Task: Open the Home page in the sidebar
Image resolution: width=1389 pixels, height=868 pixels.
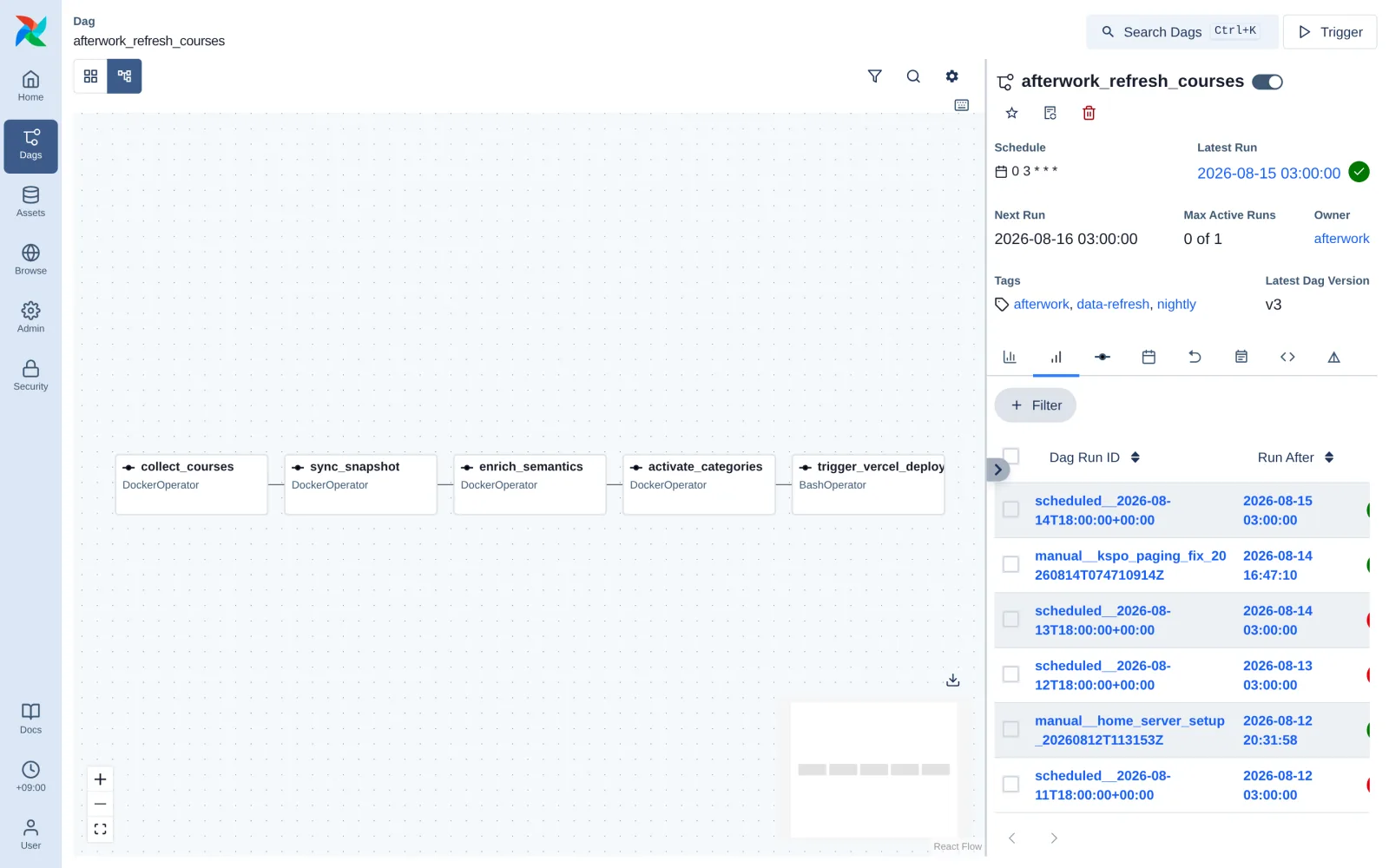Action: (30, 87)
